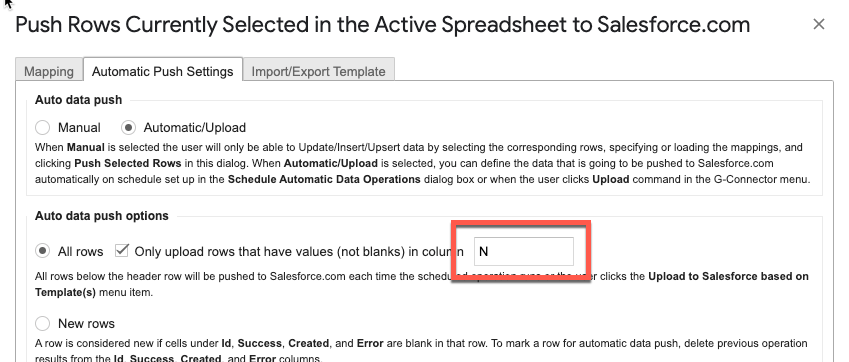
Task: Click the Automatic/Upload label text
Action: pos(195,128)
